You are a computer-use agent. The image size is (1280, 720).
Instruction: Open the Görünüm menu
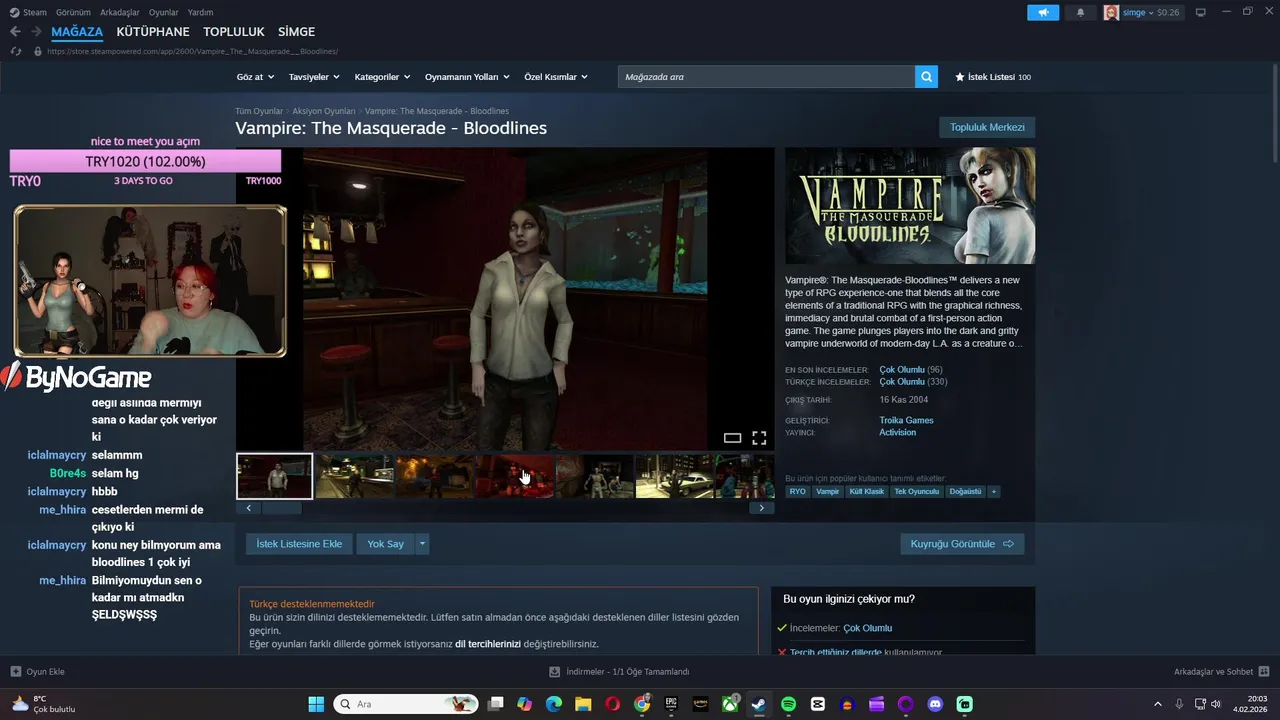(73, 12)
